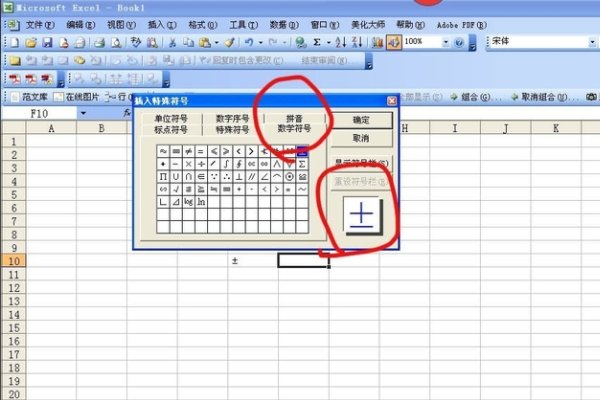The image size is (600, 400).
Task: Pick the ∩ intersection symbol
Action: pyautogui.click(x=188, y=177)
